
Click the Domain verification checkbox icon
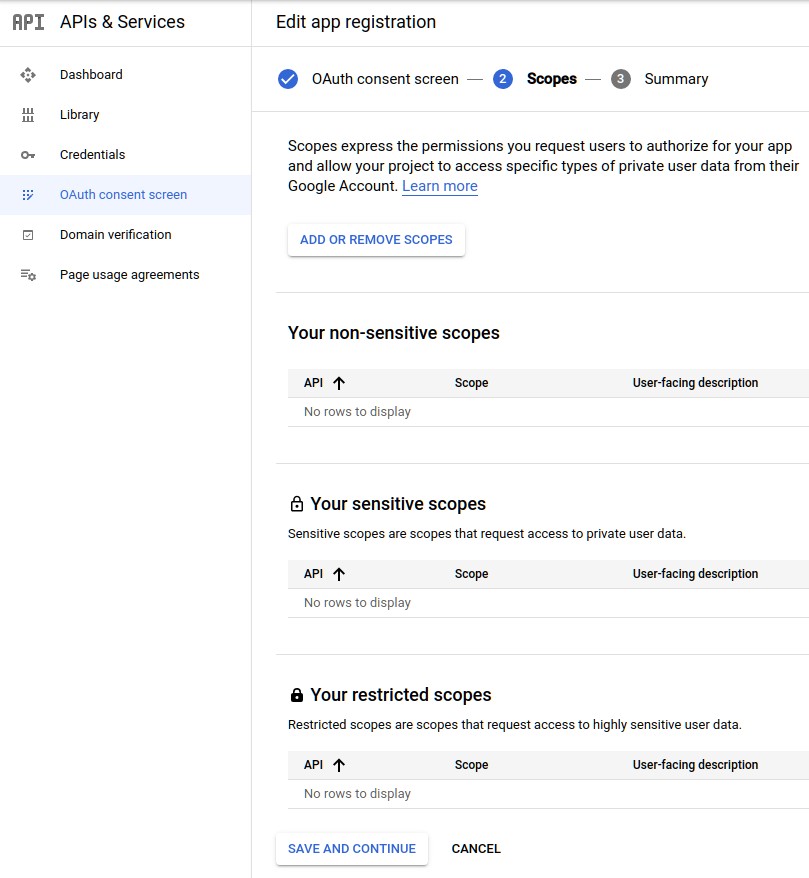(x=28, y=235)
